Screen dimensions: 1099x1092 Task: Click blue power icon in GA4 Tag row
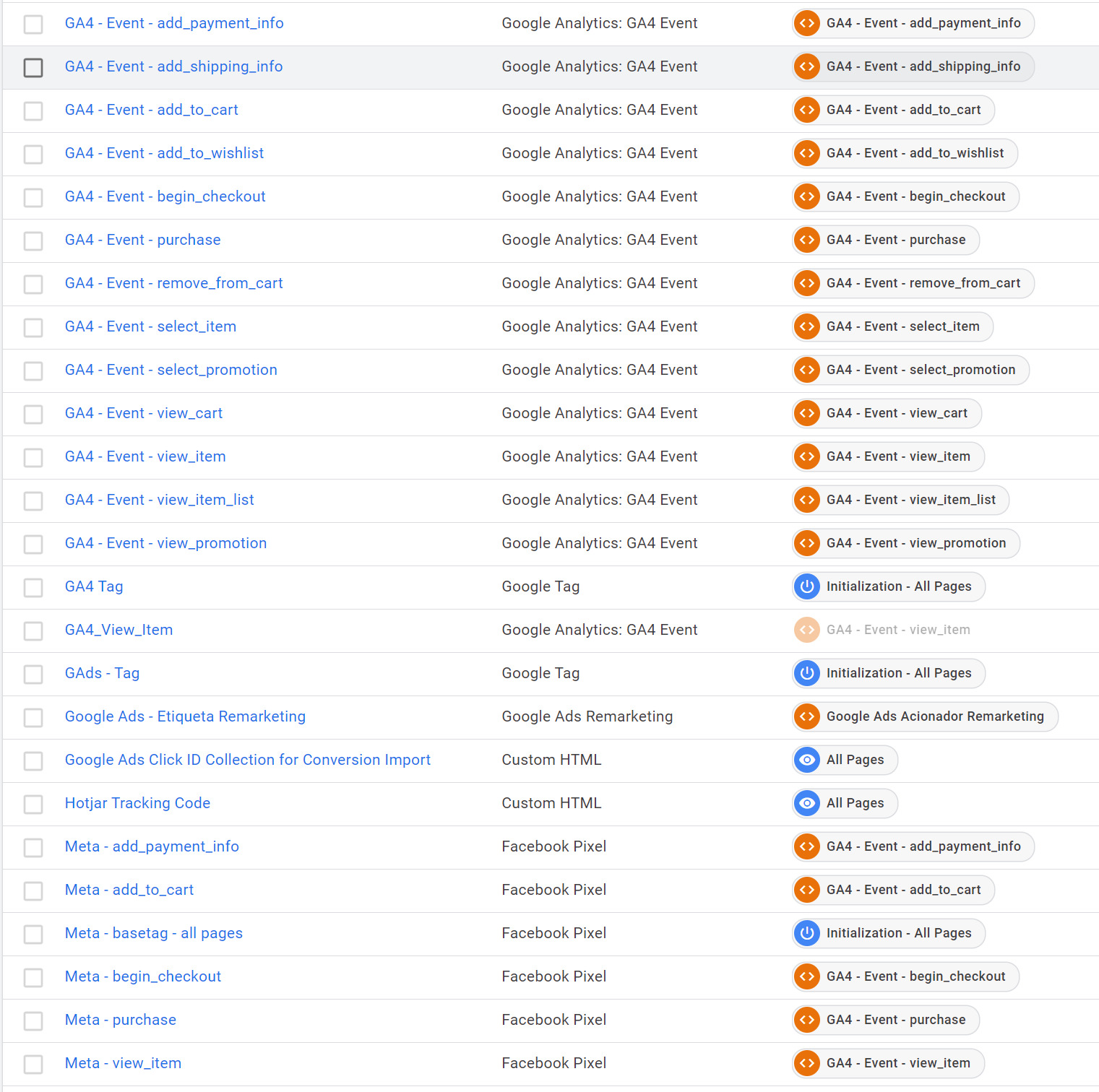pyautogui.click(x=807, y=586)
